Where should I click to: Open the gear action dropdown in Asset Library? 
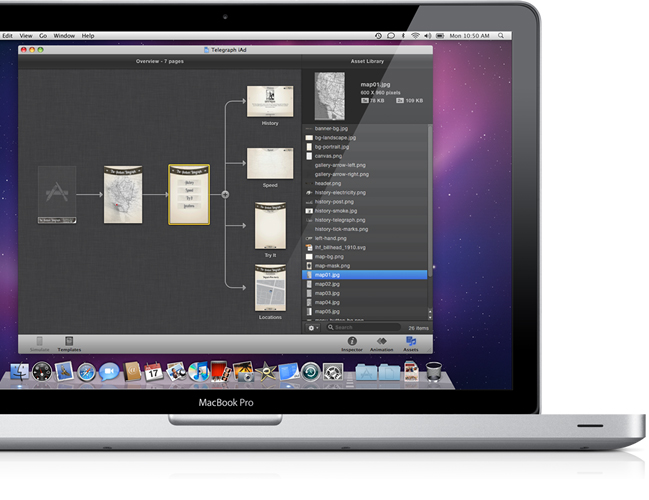coord(312,328)
